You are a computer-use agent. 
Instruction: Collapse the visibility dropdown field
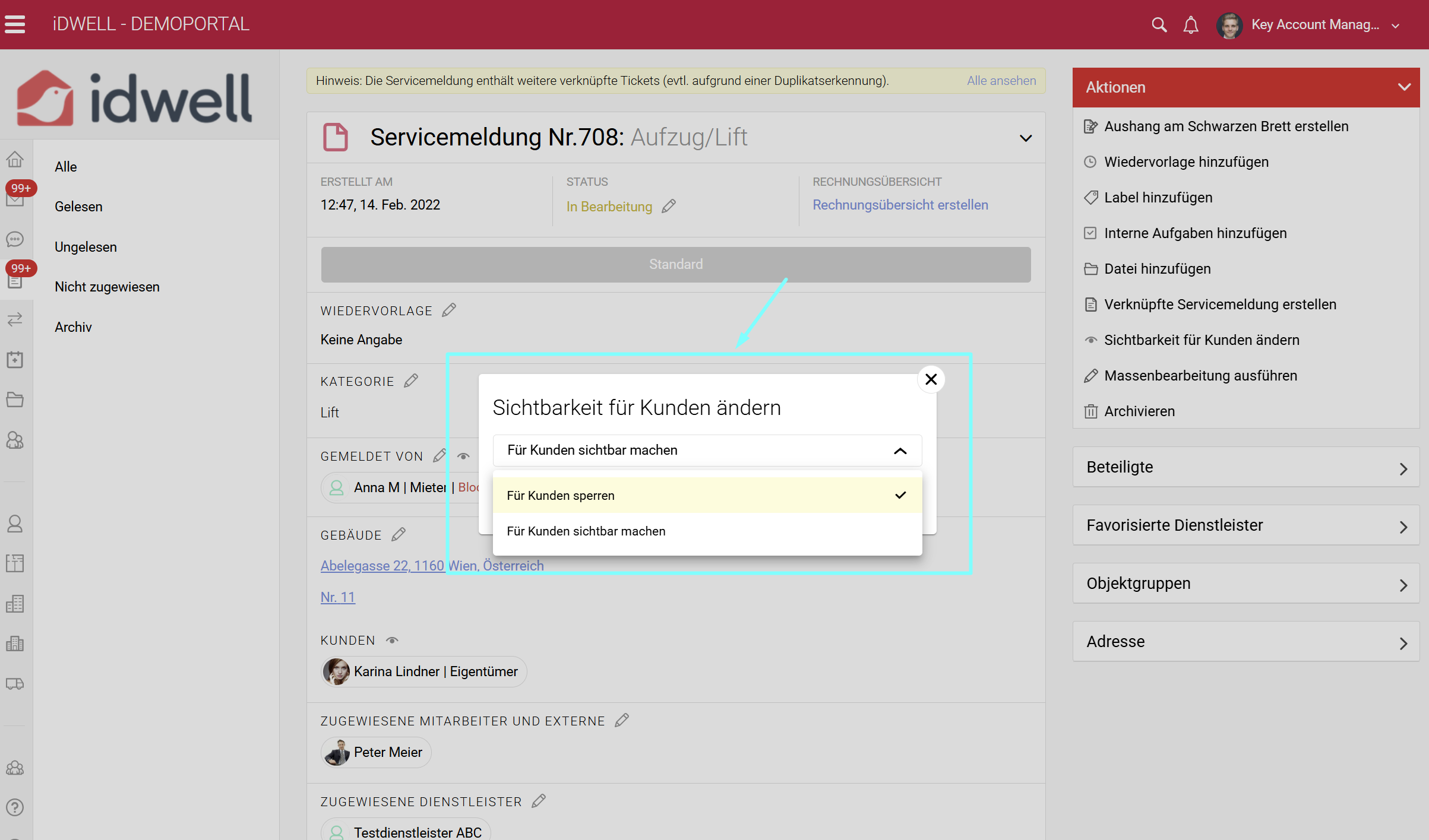tap(900, 451)
